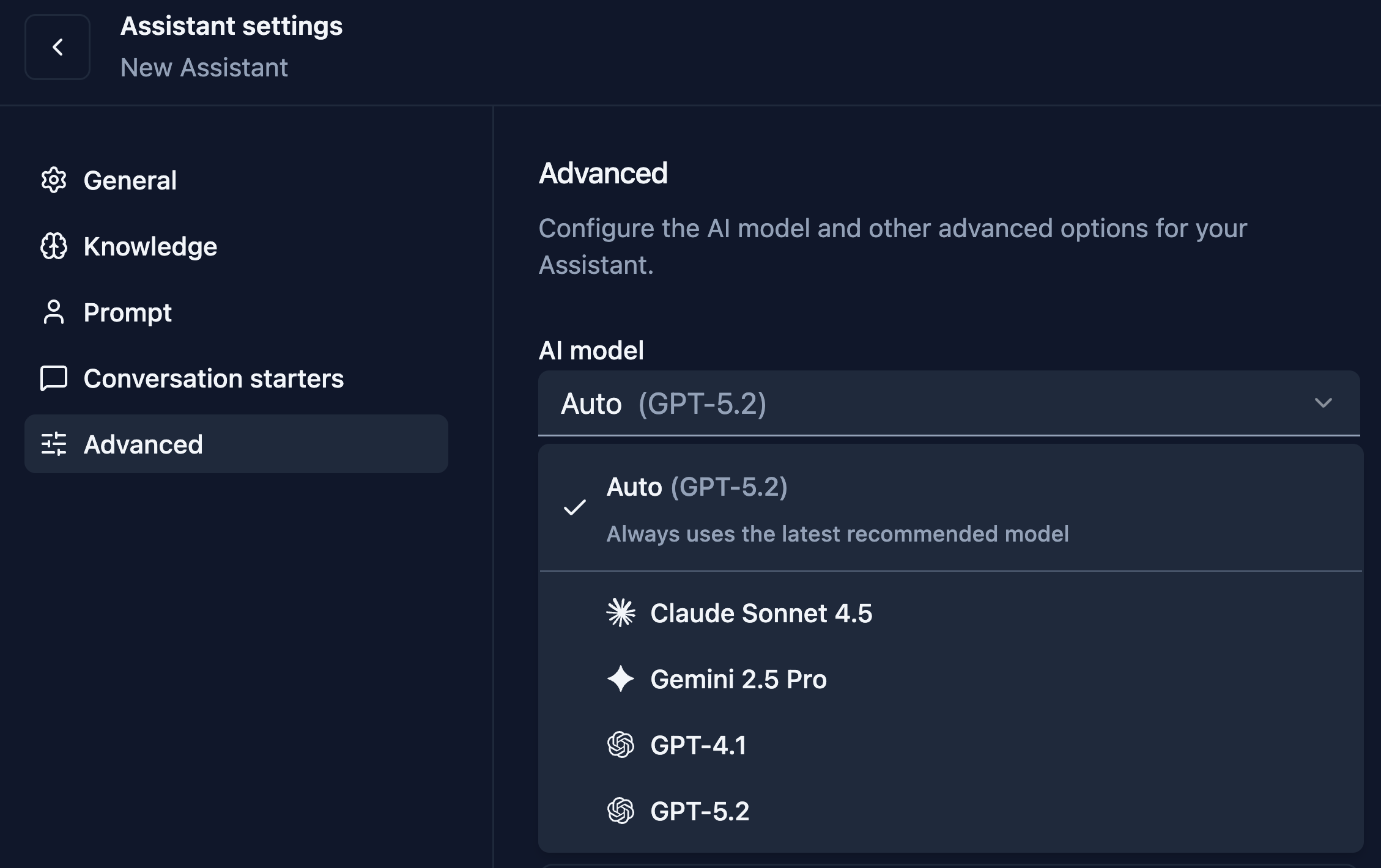Click the Gemini spark icon
This screenshot has width=1381, height=868.
coord(620,679)
